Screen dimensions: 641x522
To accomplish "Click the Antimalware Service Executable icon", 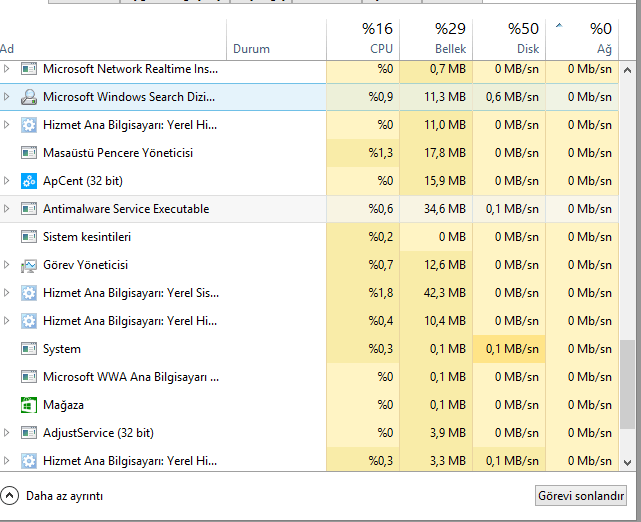I will (x=29, y=209).
